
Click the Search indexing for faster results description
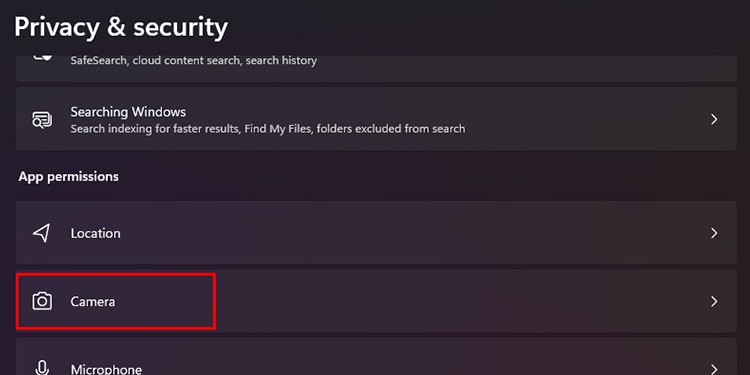pos(268,129)
